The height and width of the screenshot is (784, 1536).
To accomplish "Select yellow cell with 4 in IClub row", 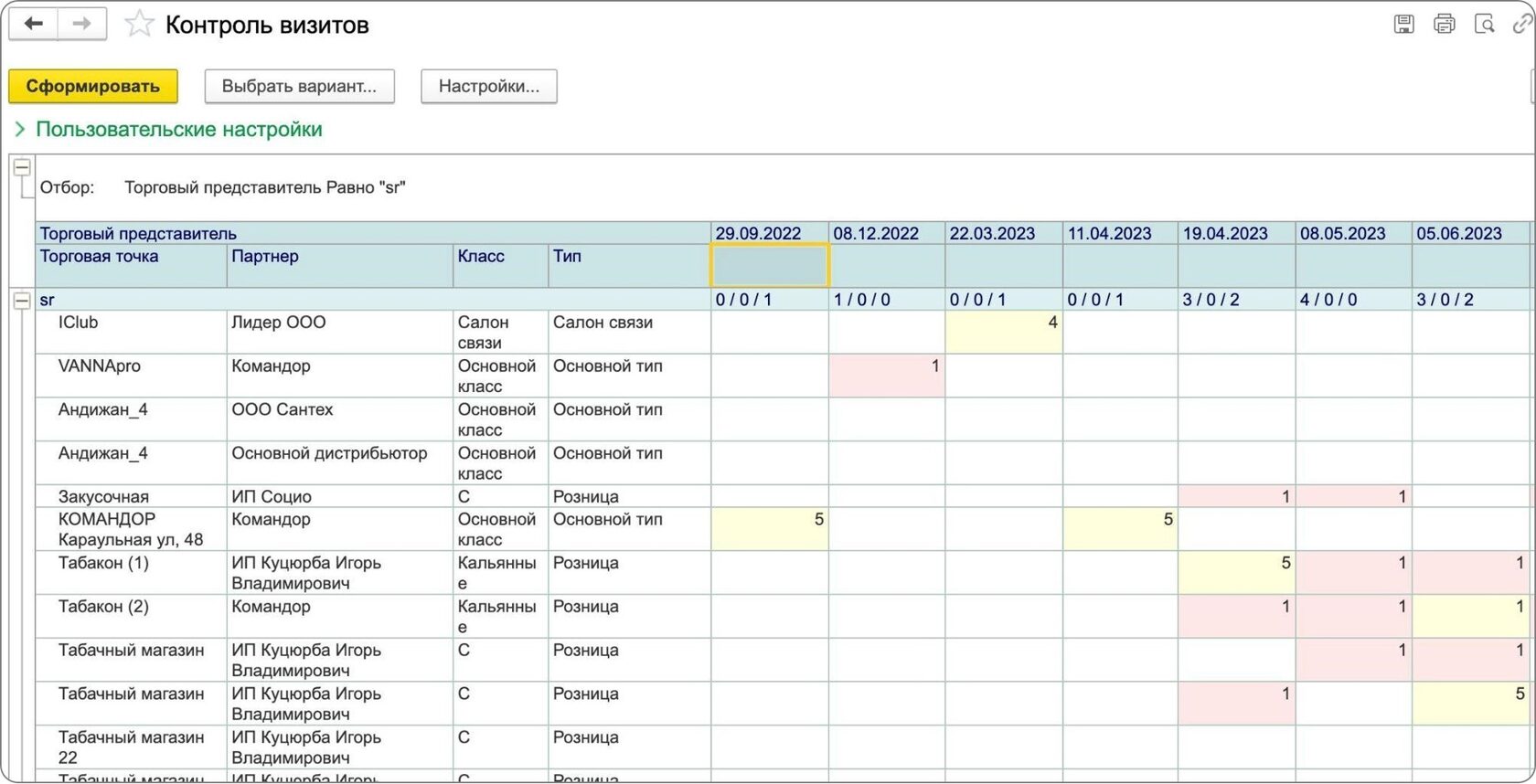I will [x=1004, y=332].
